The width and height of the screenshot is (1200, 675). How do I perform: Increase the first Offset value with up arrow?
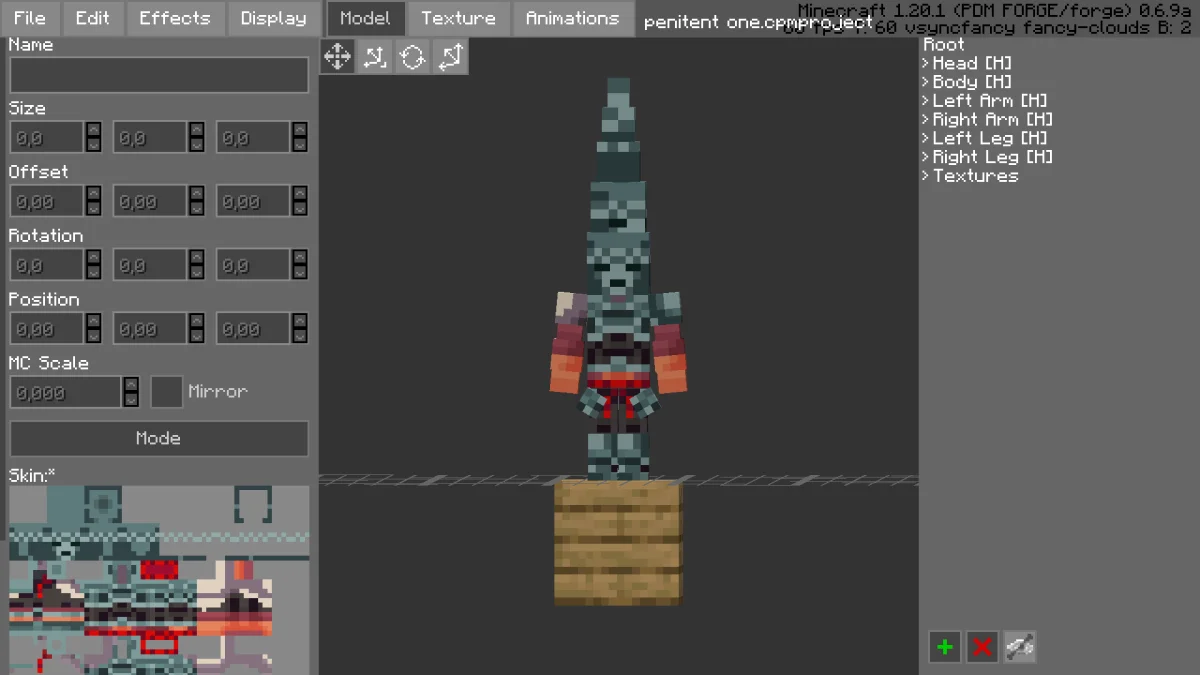[93, 194]
